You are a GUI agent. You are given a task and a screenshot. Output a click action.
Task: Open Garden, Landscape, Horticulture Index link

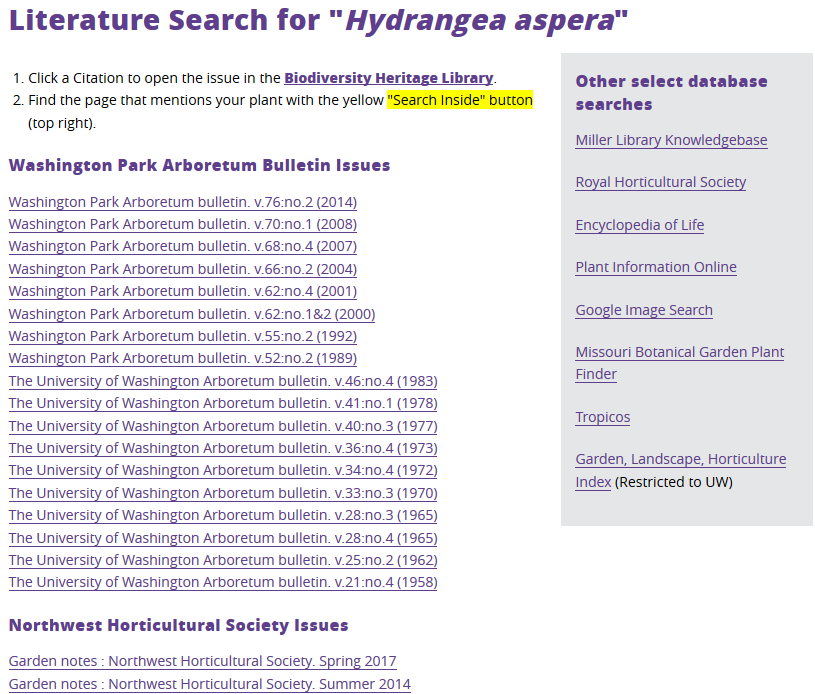(681, 470)
